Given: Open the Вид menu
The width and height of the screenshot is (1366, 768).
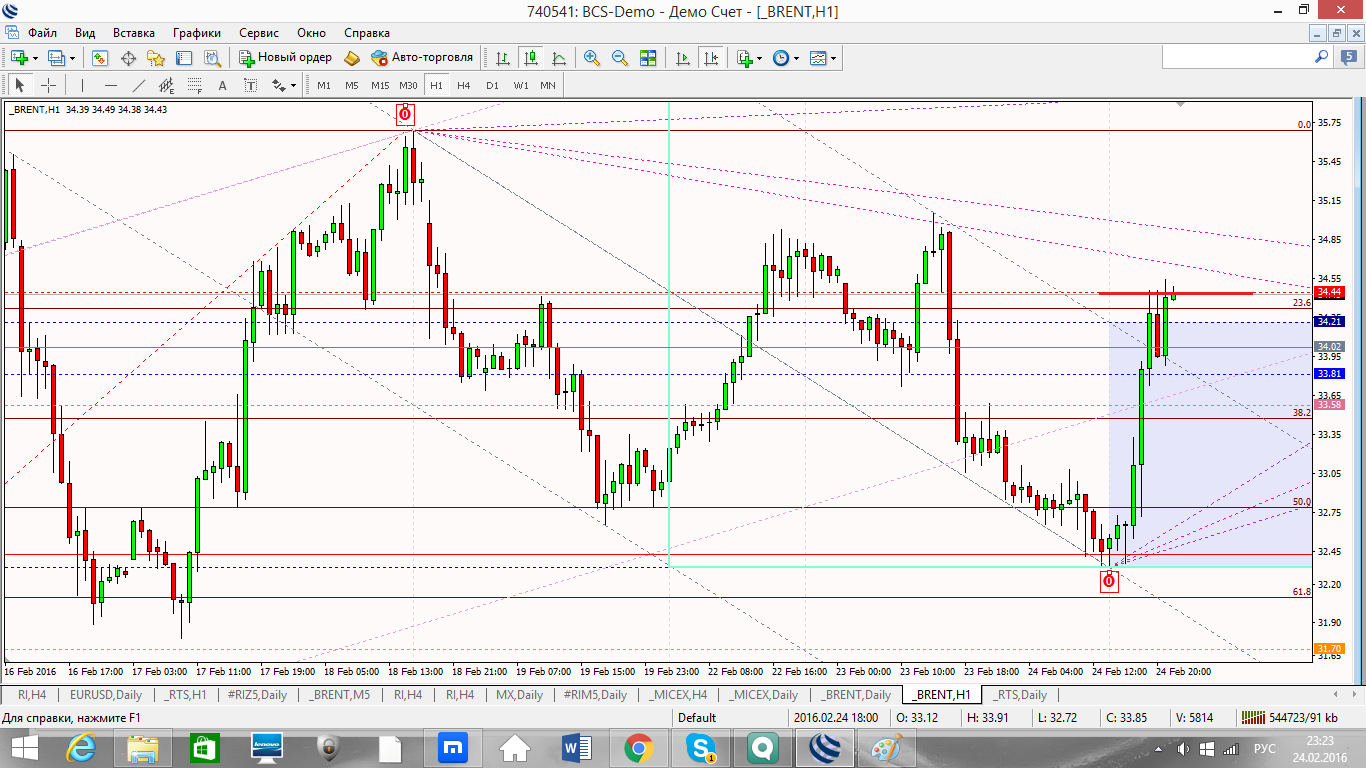Looking at the screenshot, I should (86, 33).
